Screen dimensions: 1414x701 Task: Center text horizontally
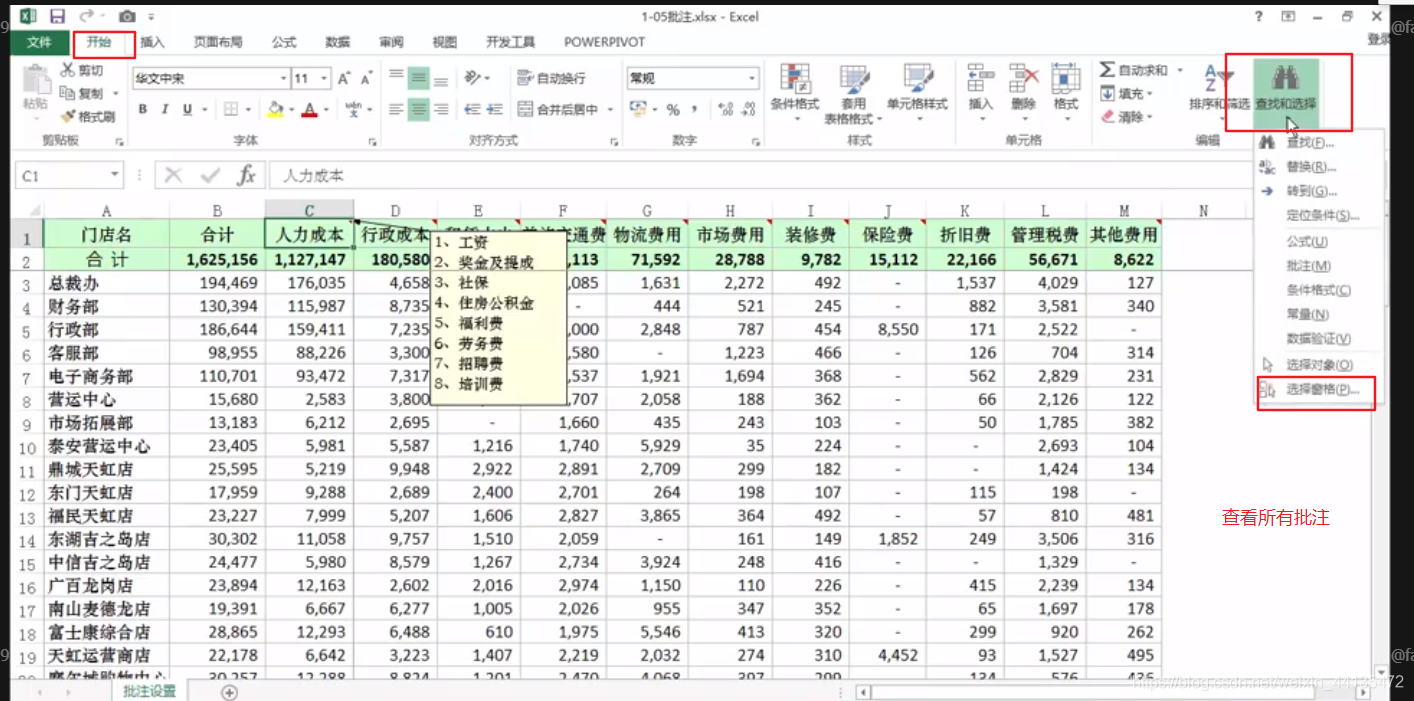click(418, 109)
